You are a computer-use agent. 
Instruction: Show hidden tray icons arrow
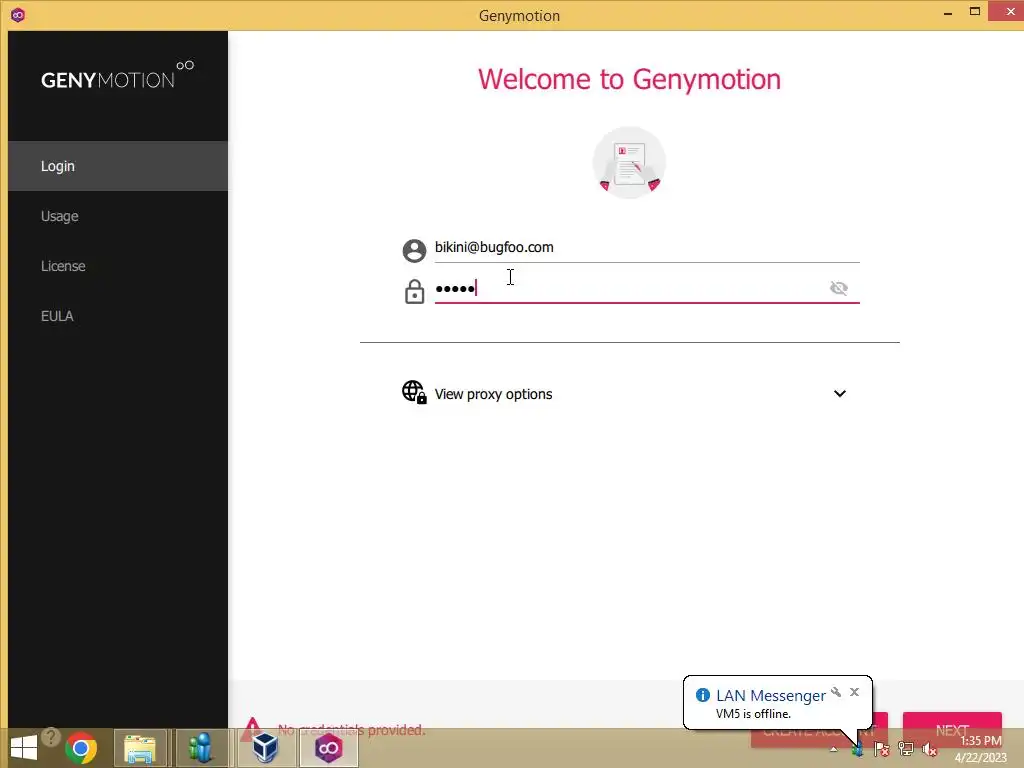tap(833, 749)
